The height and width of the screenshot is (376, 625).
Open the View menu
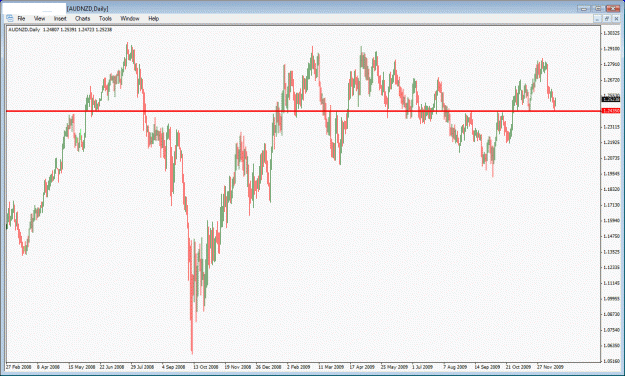coord(39,18)
